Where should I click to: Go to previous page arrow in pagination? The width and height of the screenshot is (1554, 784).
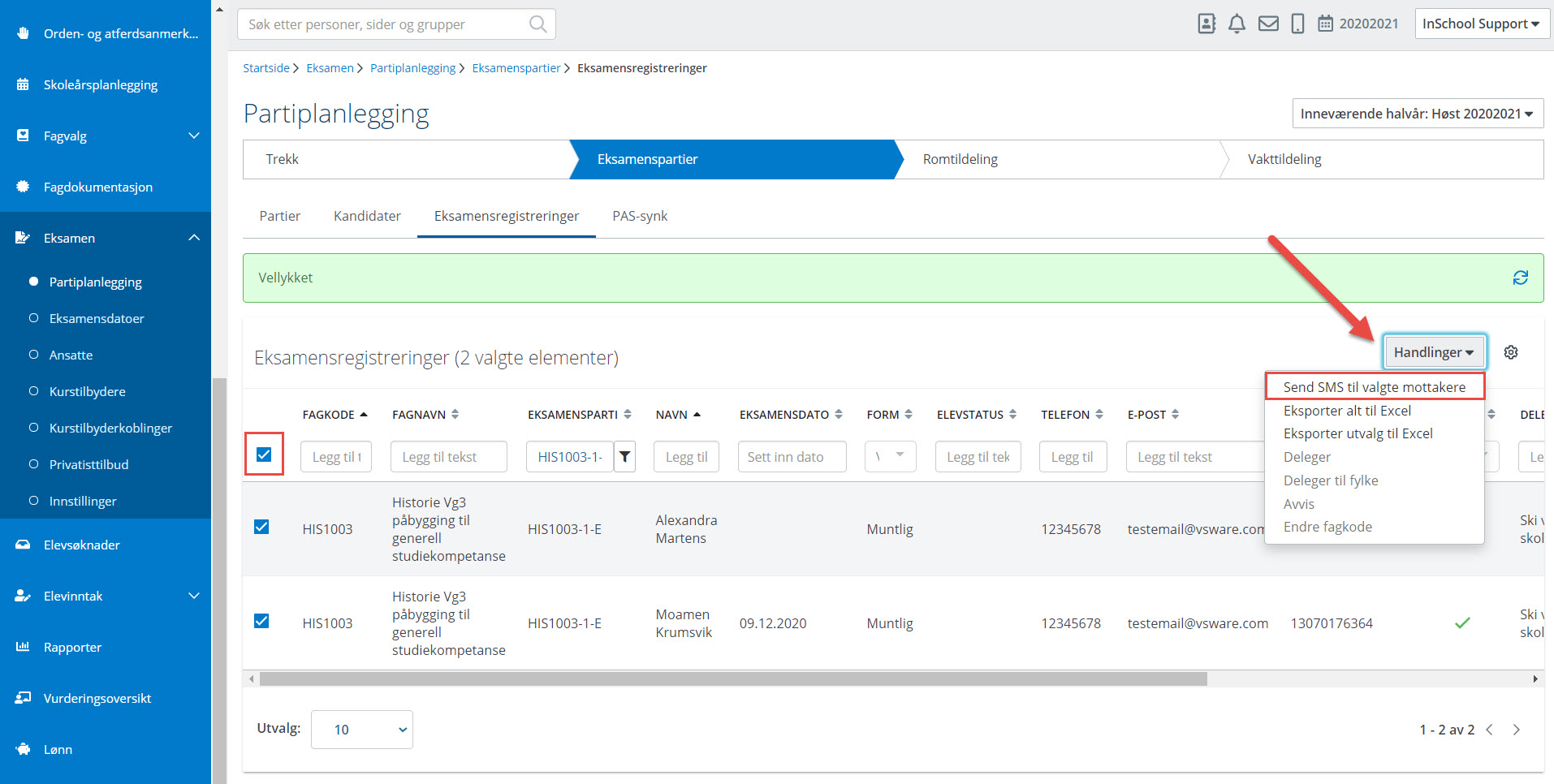(x=1489, y=730)
